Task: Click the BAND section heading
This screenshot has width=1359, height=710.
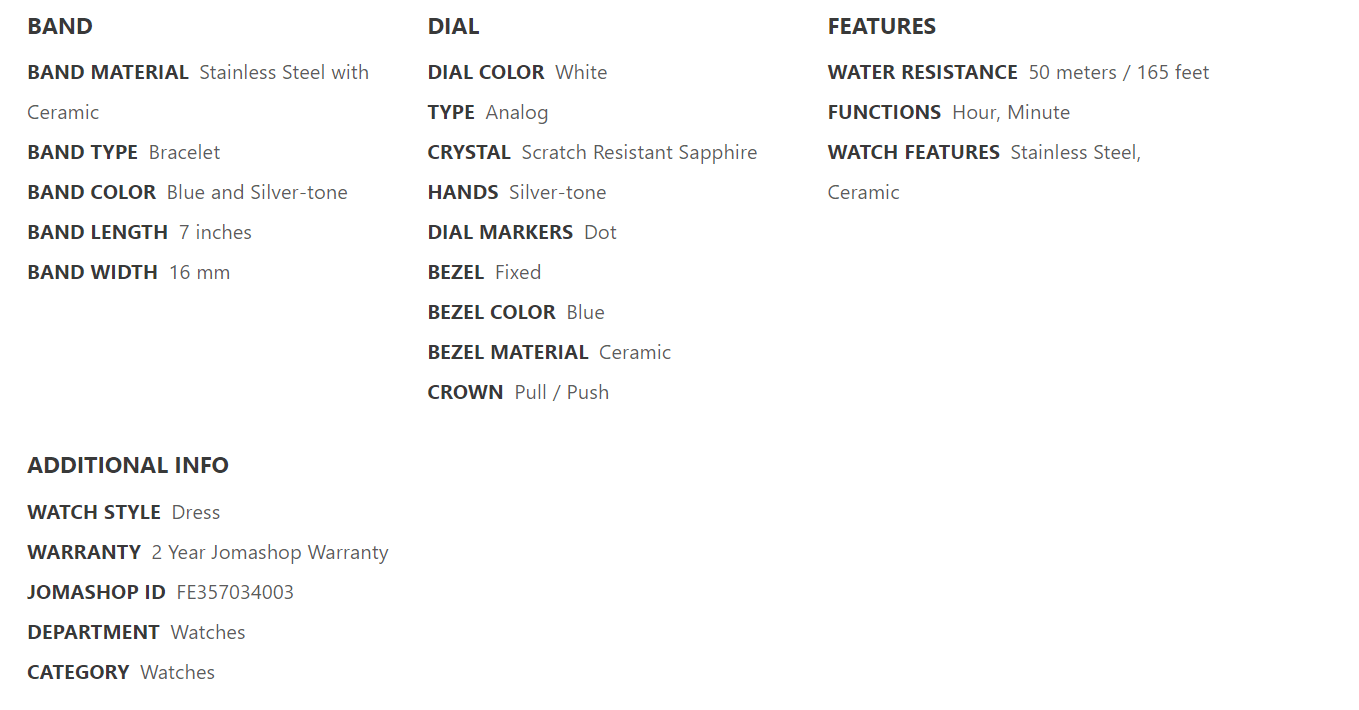Action: 60,27
